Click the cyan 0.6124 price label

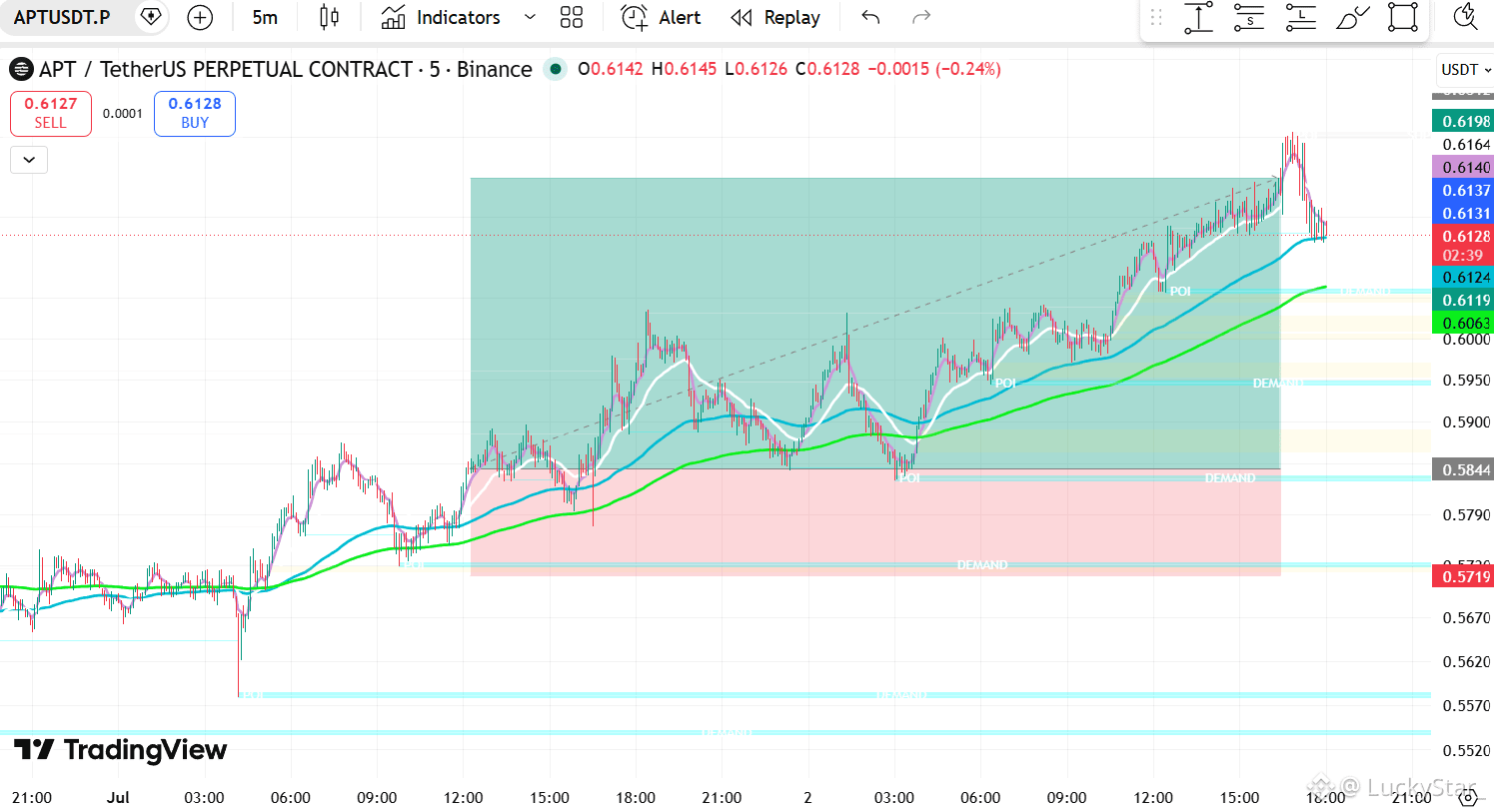click(1463, 278)
